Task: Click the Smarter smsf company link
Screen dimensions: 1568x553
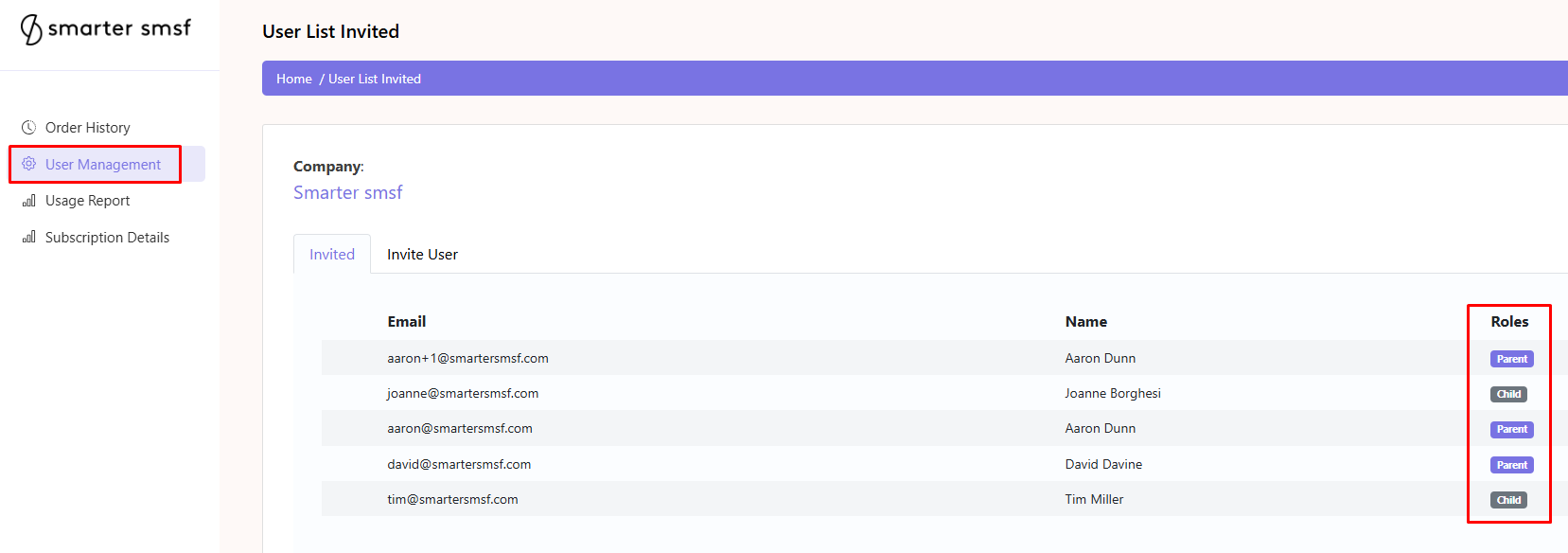Action: coord(347,192)
